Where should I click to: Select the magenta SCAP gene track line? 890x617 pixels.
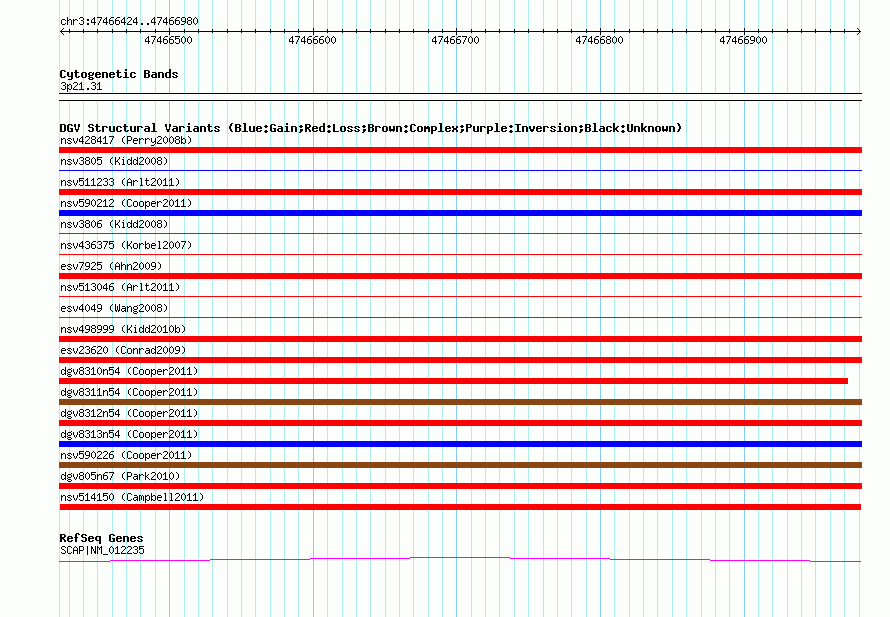[460, 560]
